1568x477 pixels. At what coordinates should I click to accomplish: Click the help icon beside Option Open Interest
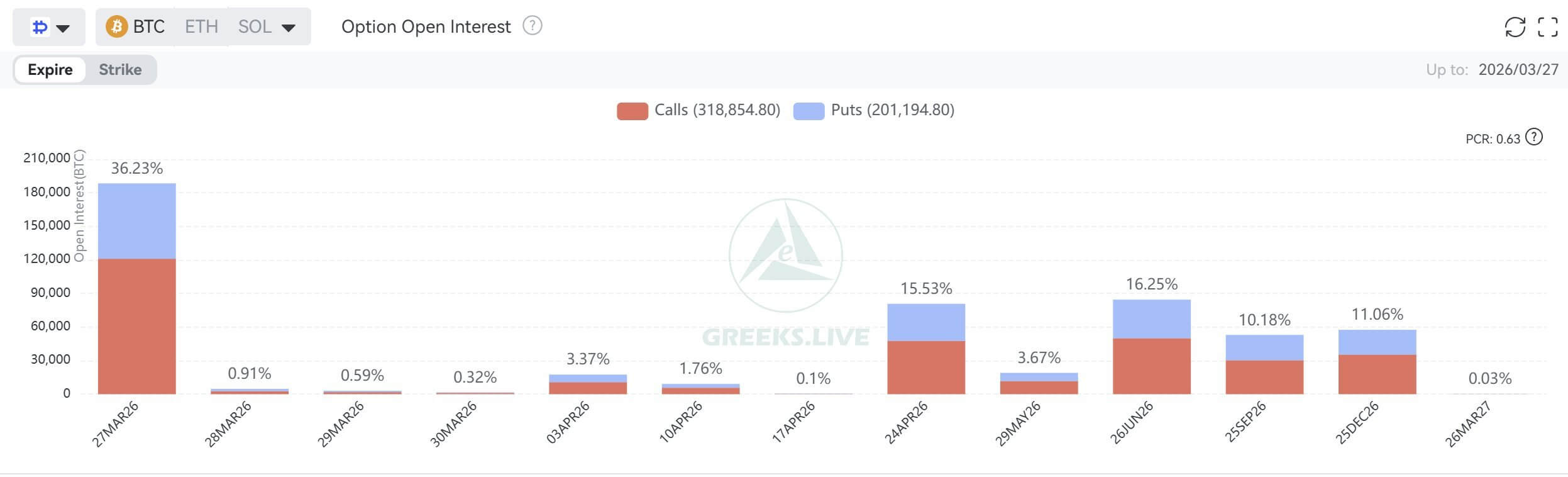[532, 26]
